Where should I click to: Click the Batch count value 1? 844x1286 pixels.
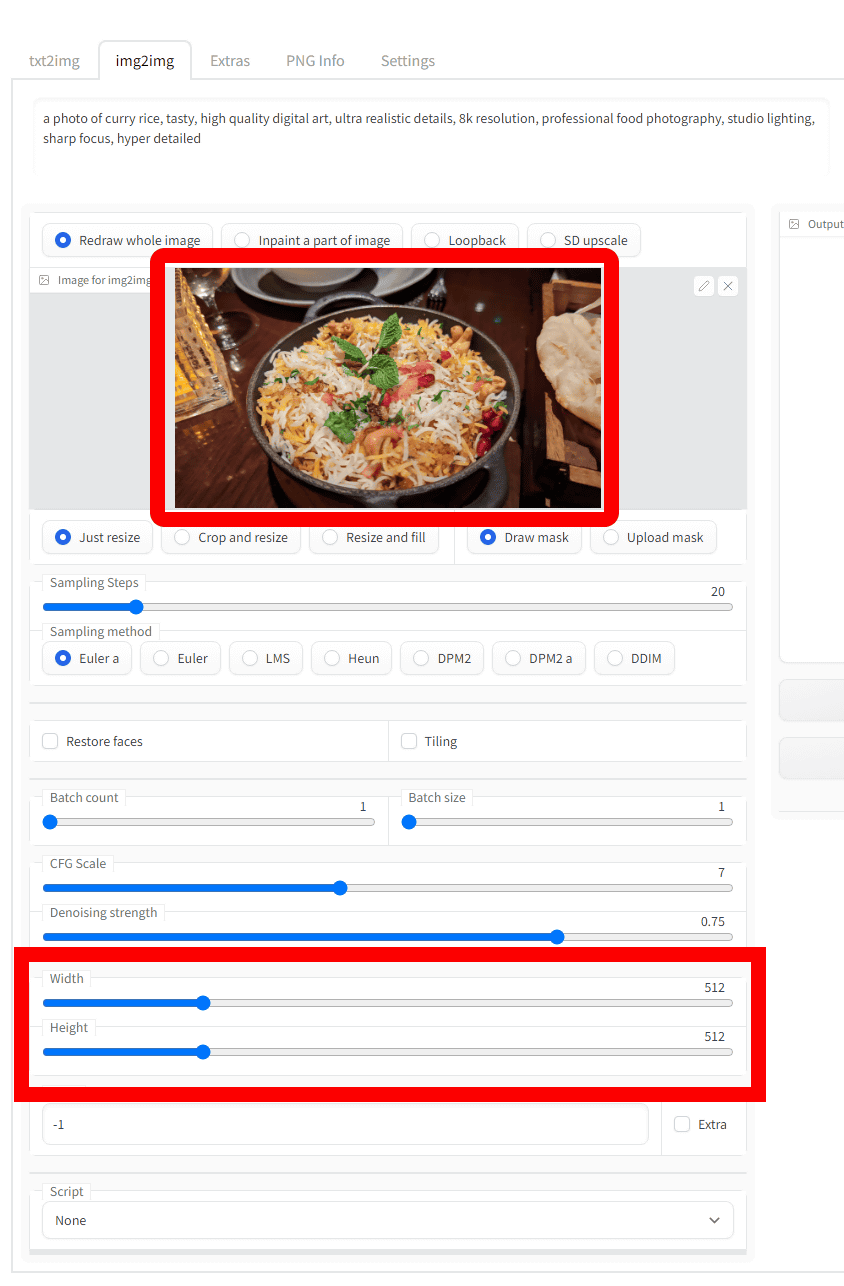coord(363,806)
